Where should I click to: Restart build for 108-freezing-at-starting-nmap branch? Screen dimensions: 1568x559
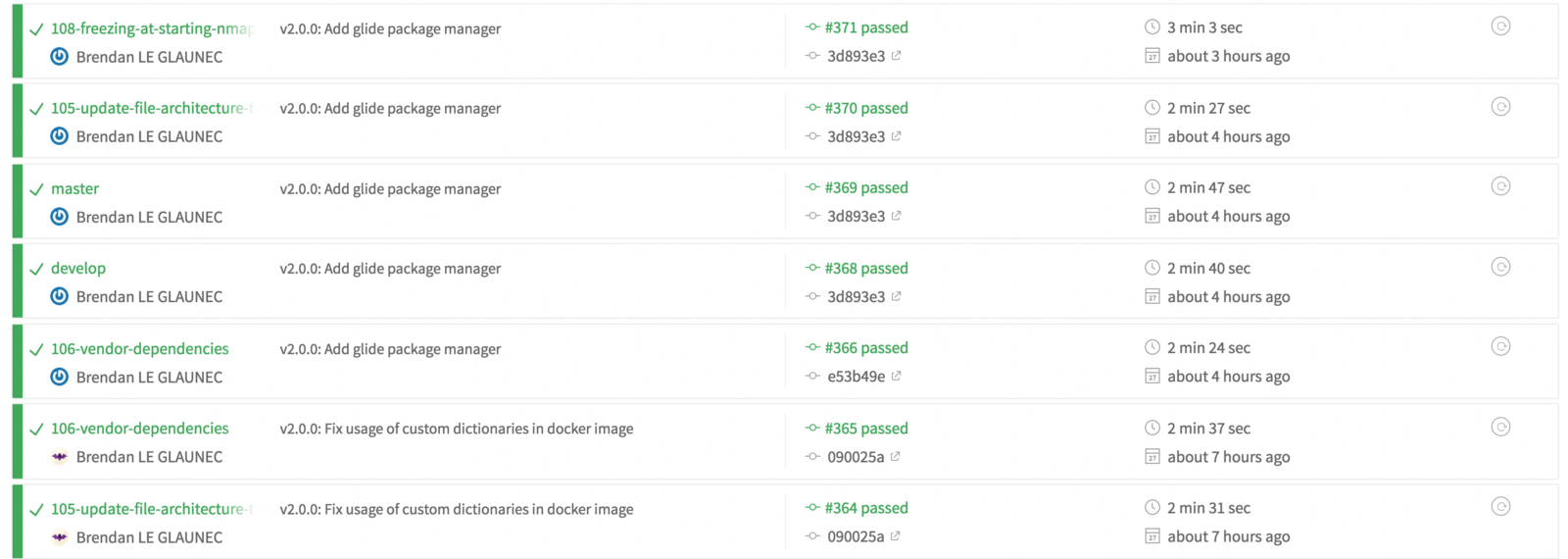pyautogui.click(x=1500, y=26)
